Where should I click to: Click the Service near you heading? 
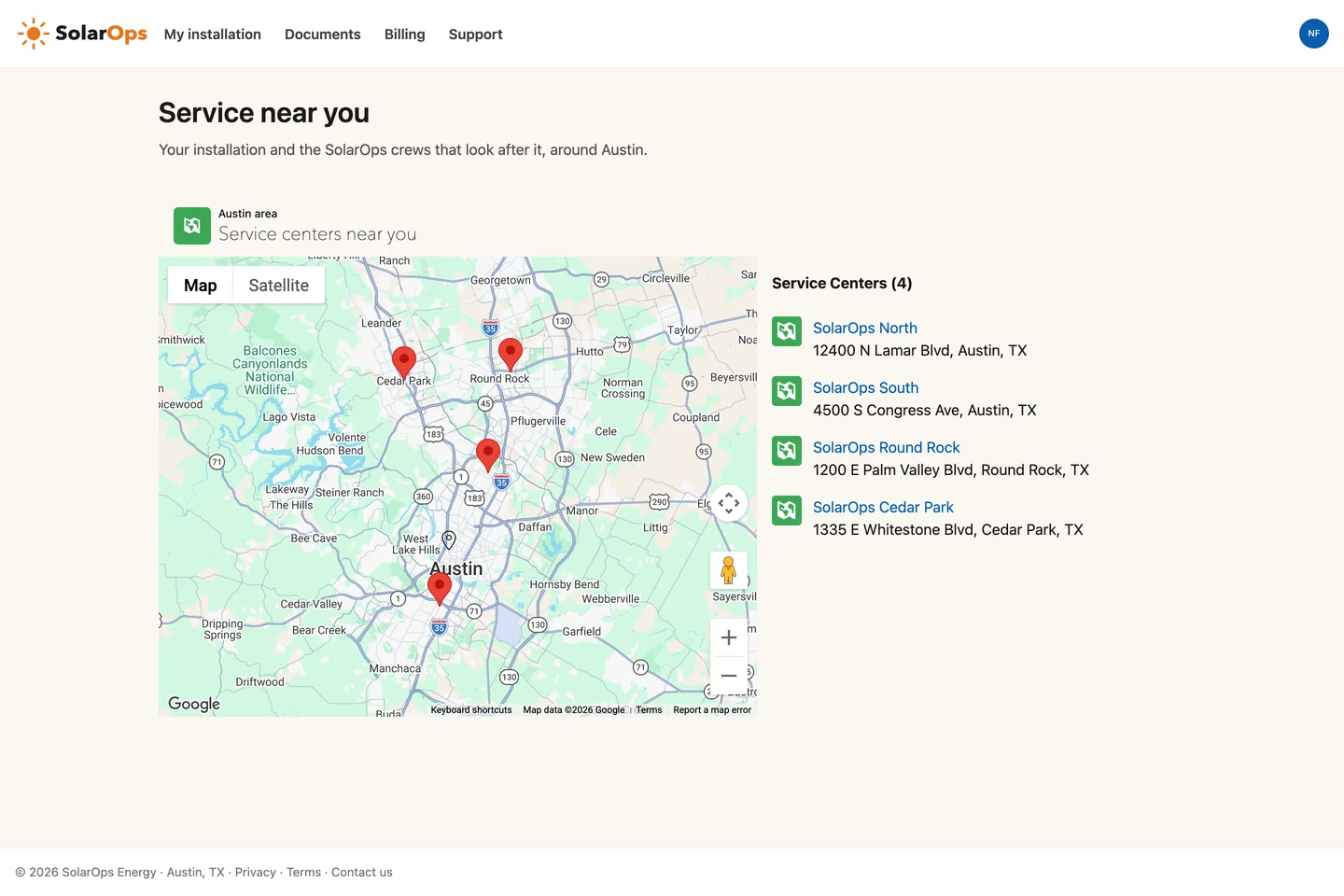[x=264, y=113]
